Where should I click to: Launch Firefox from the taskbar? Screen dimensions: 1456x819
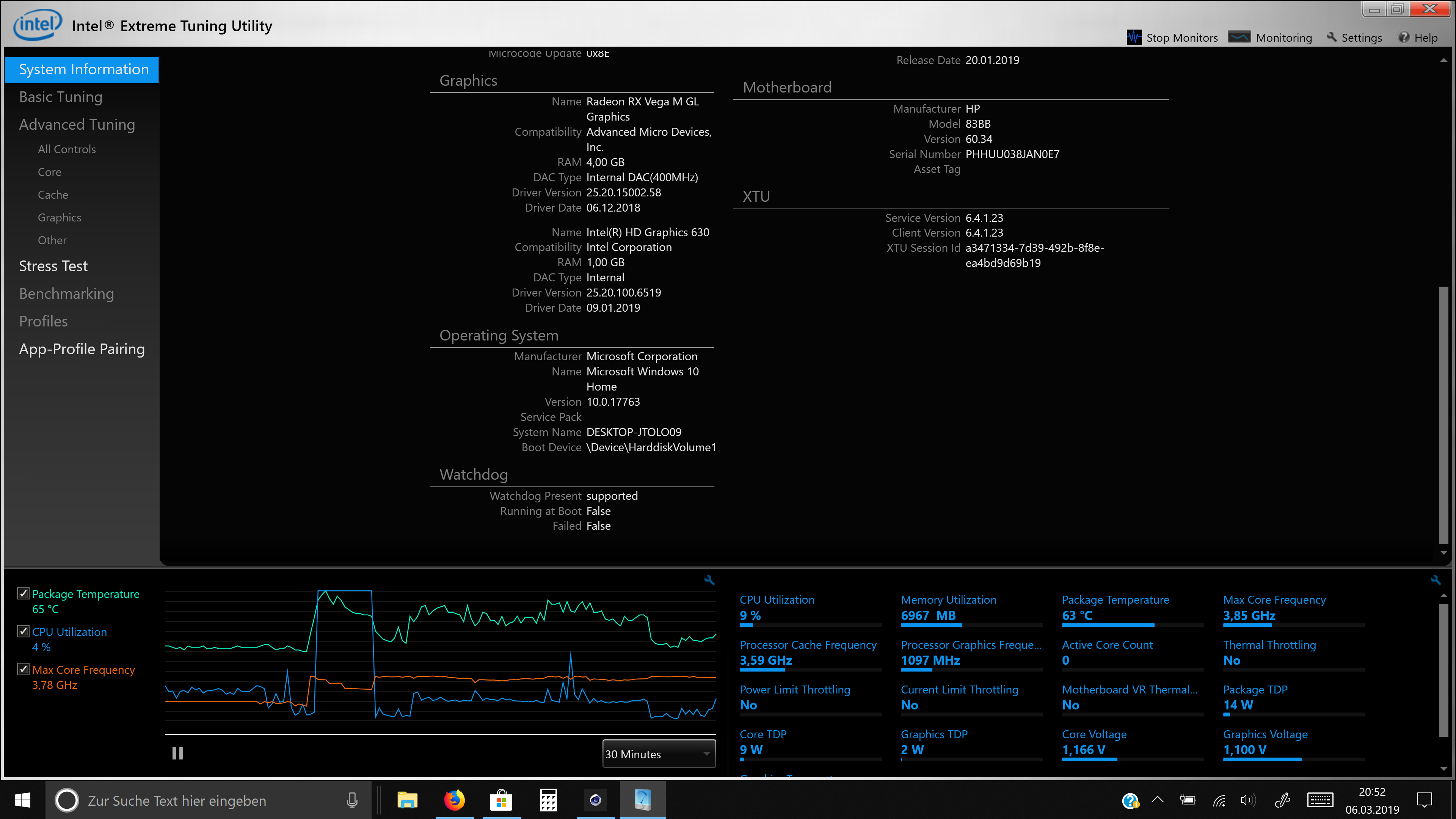(x=454, y=800)
